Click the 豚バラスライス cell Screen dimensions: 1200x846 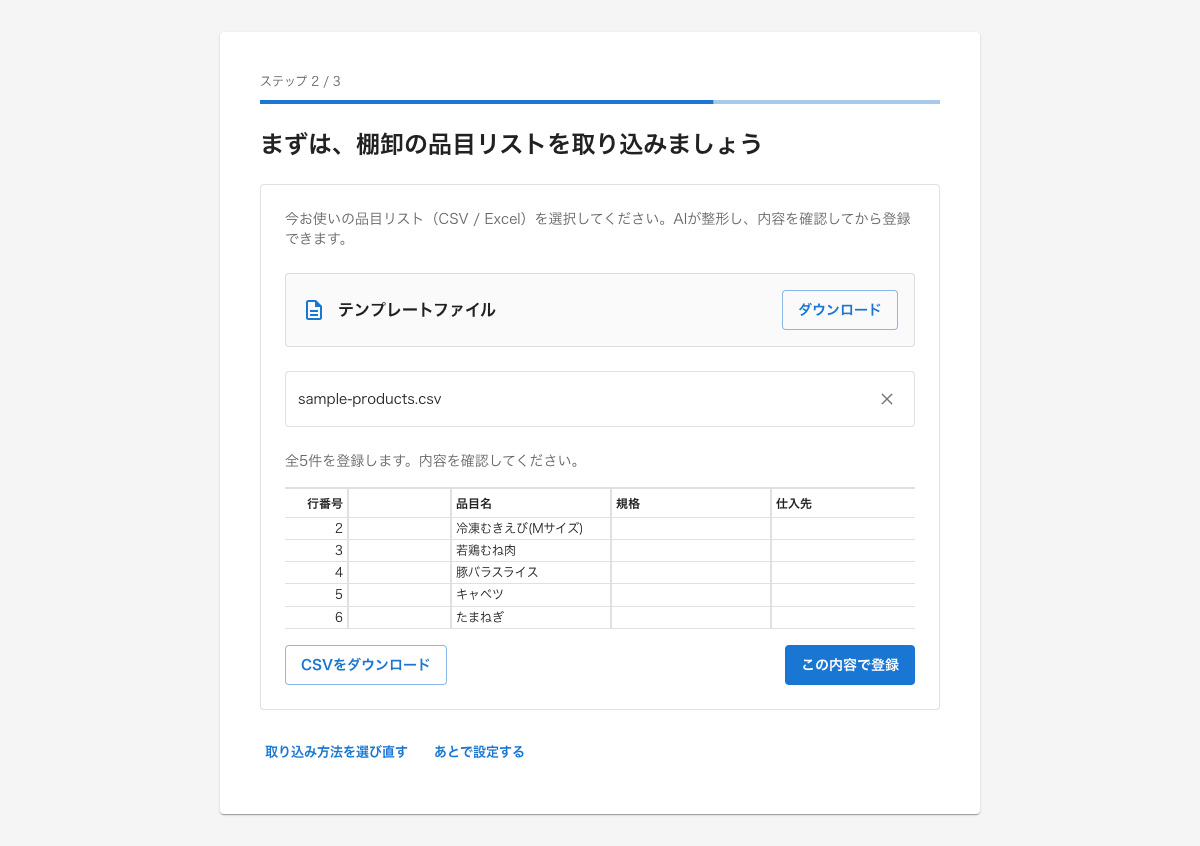click(x=531, y=572)
